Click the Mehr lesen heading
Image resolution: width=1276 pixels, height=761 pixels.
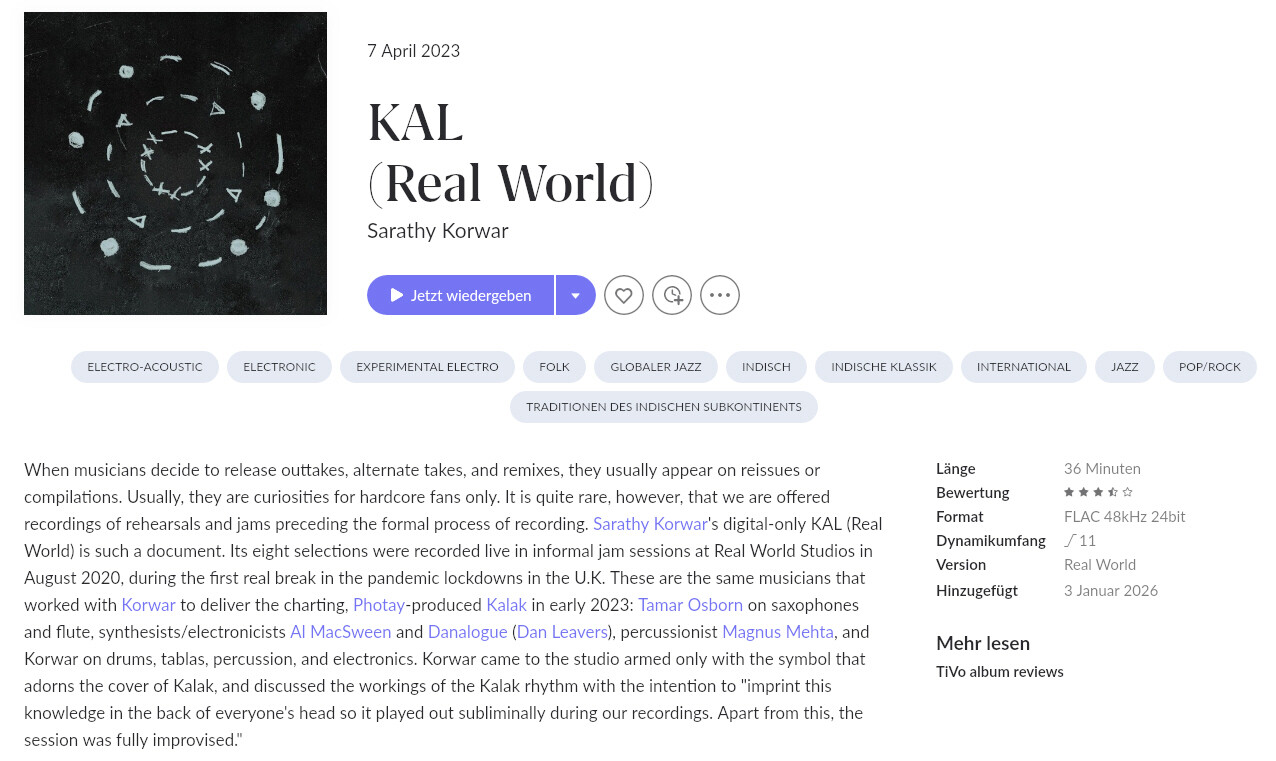click(983, 643)
